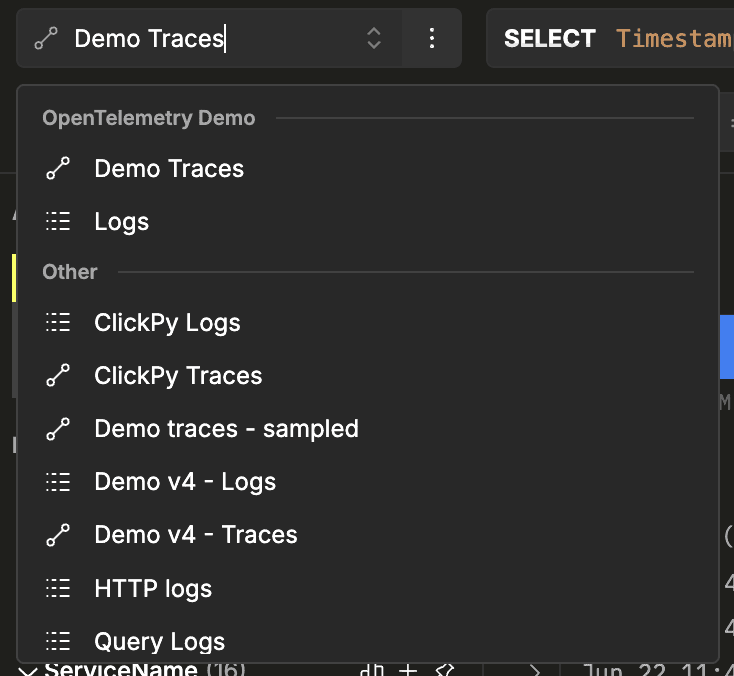Image resolution: width=734 pixels, height=676 pixels.
Task: Open the three-dot source options menu
Action: pyautogui.click(x=432, y=38)
